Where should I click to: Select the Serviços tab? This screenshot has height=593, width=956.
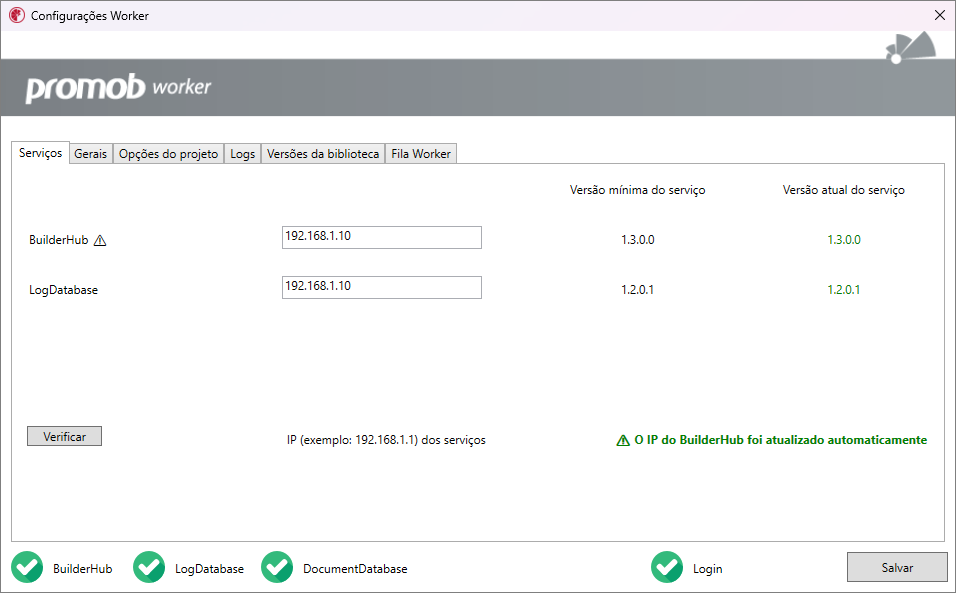coord(40,153)
